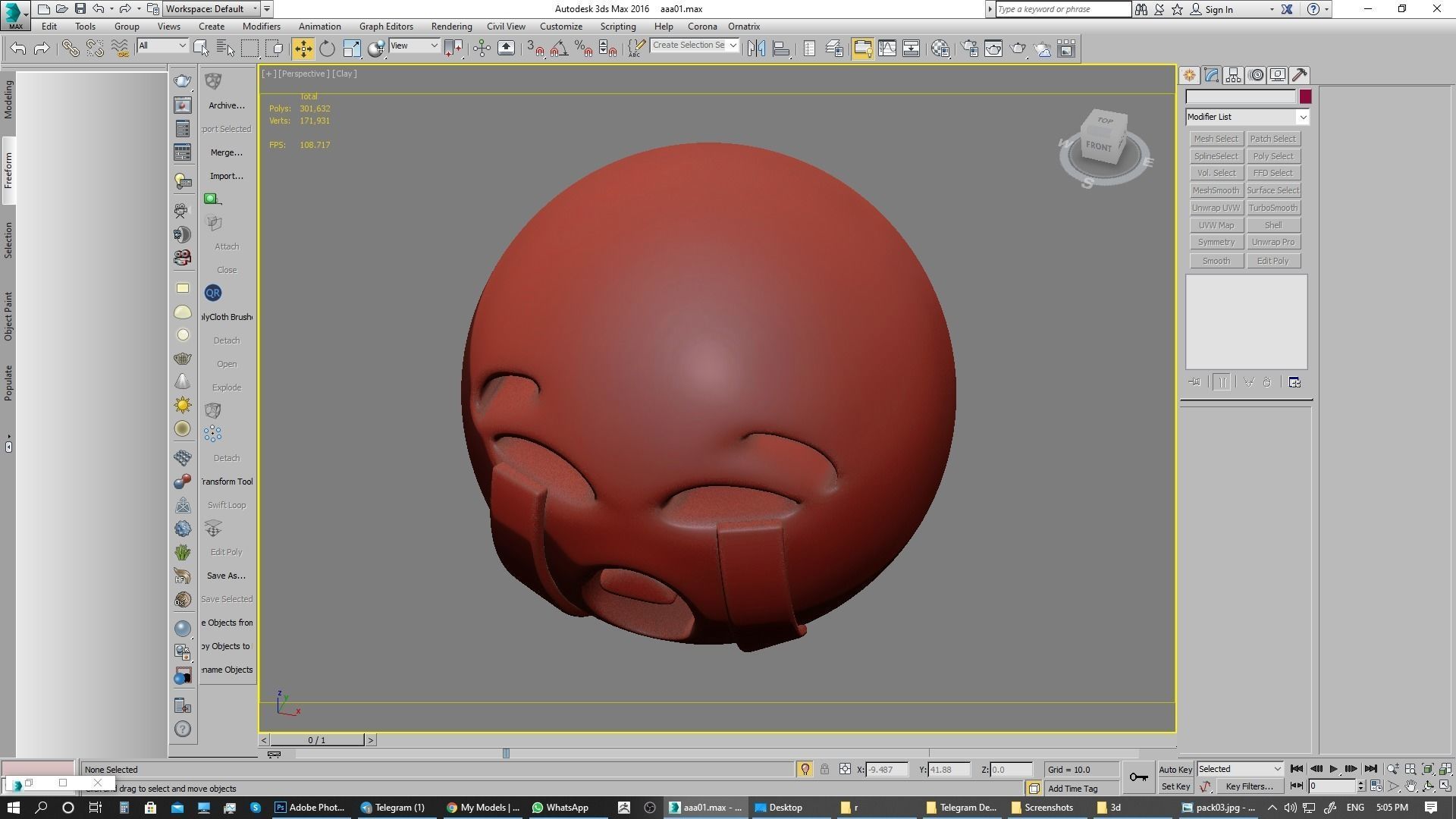Select the Rotate tool in toolbar

click(327, 49)
